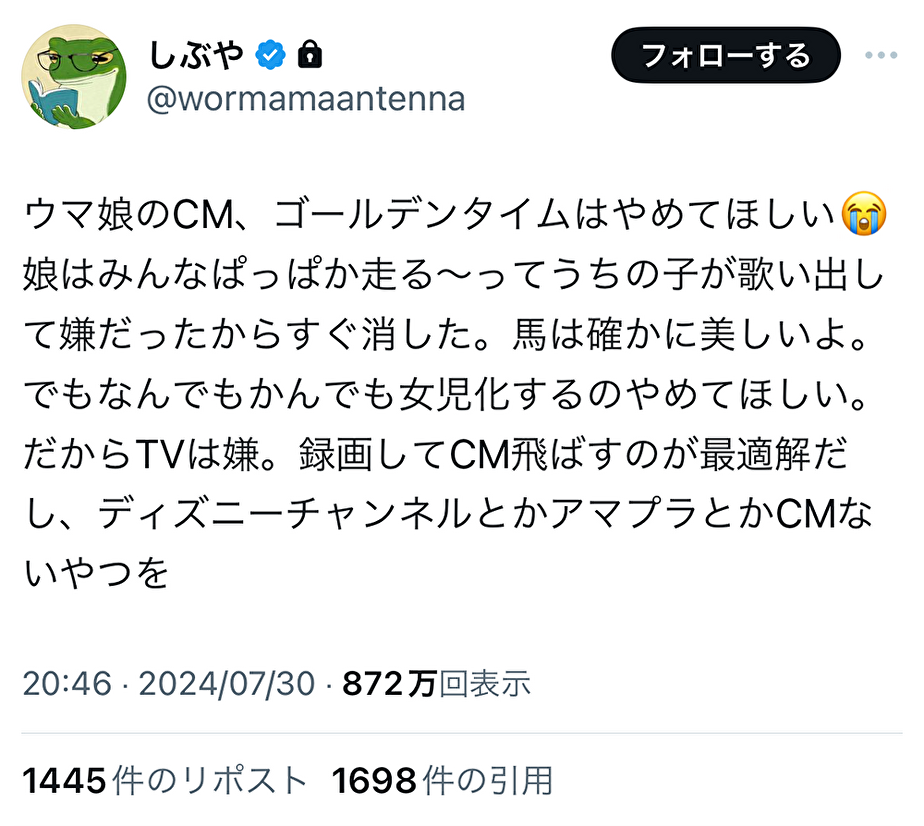Open the @wormamaantenna handle link
Viewport: 924px width, 826px height.
[306, 100]
